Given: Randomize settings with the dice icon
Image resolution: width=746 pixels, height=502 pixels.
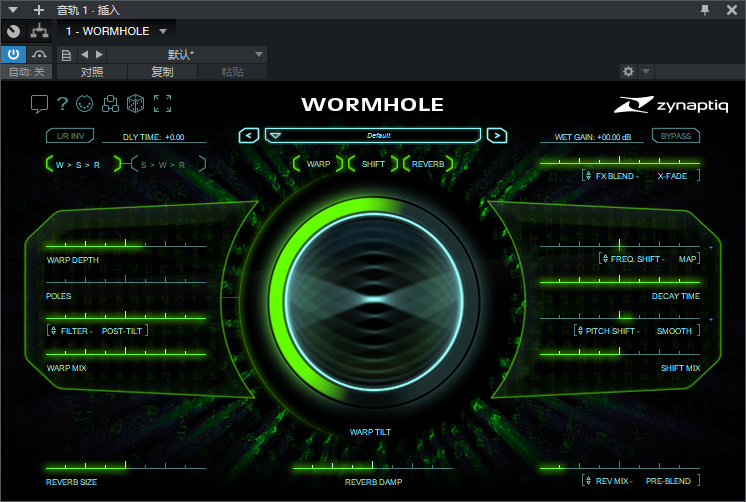Looking at the screenshot, I should tap(136, 103).
